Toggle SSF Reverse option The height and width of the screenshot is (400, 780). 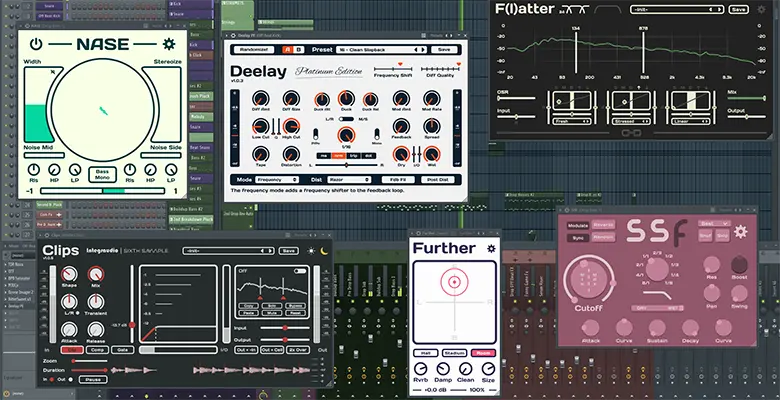(603, 225)
